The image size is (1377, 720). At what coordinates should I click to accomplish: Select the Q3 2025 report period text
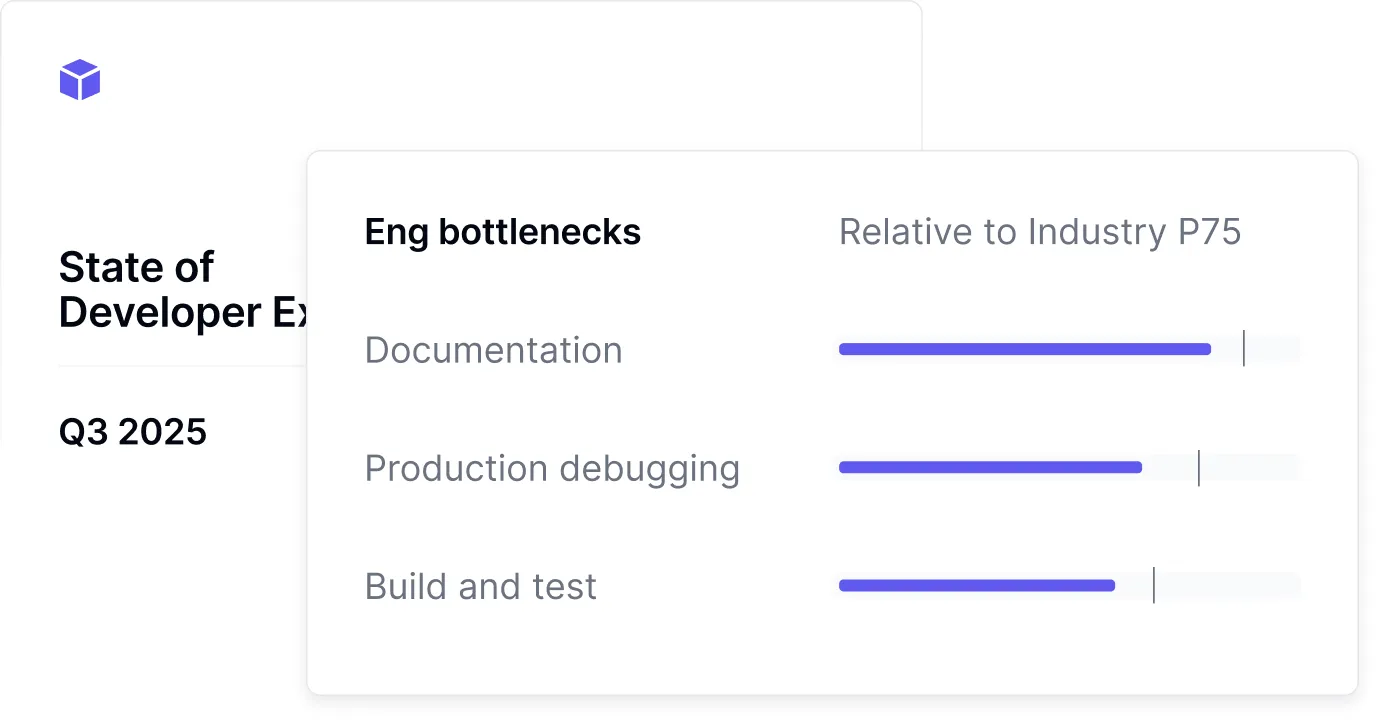133,432
